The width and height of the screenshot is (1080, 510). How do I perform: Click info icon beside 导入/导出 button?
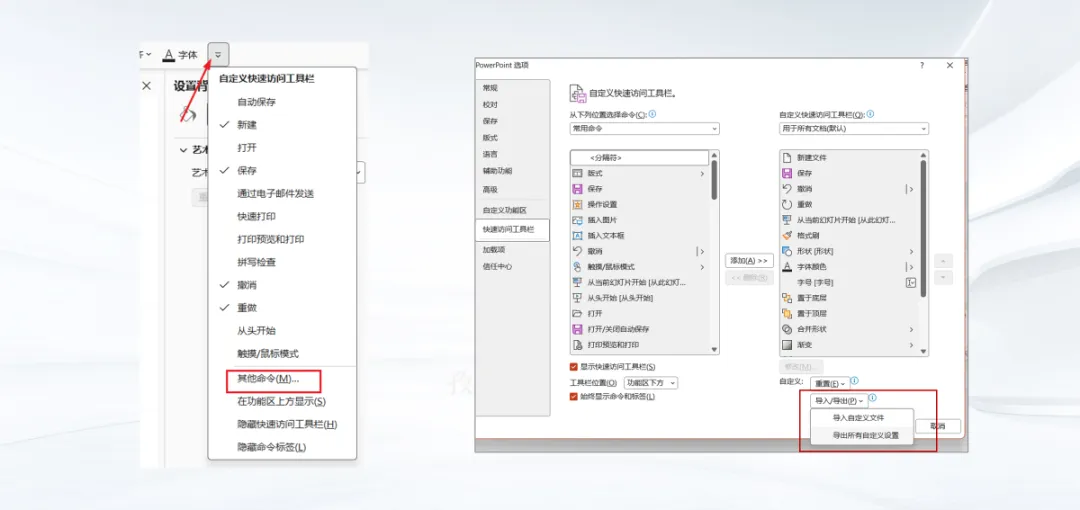coord(872,398)
